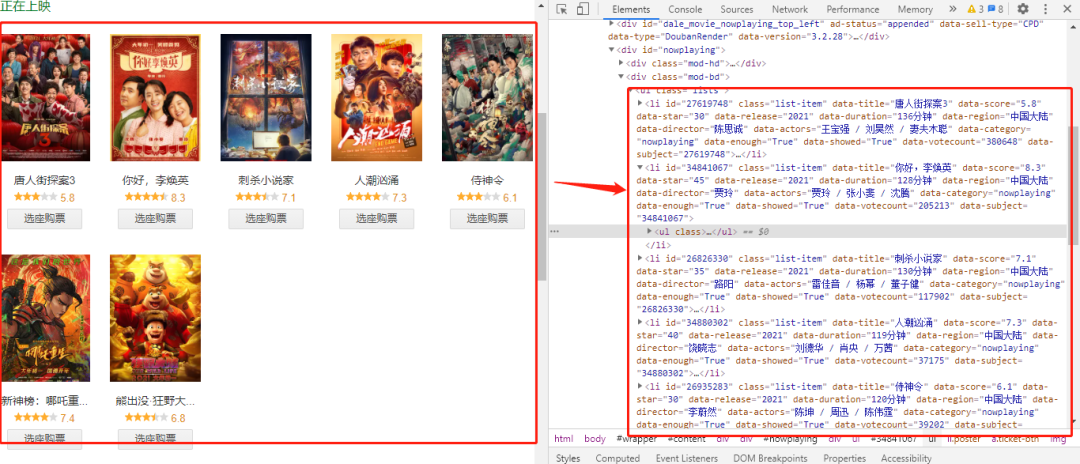The width and height of the screenshot is (1080, 464).
Task: Open the Event Listeners pane tab
Action: (687, 458)
